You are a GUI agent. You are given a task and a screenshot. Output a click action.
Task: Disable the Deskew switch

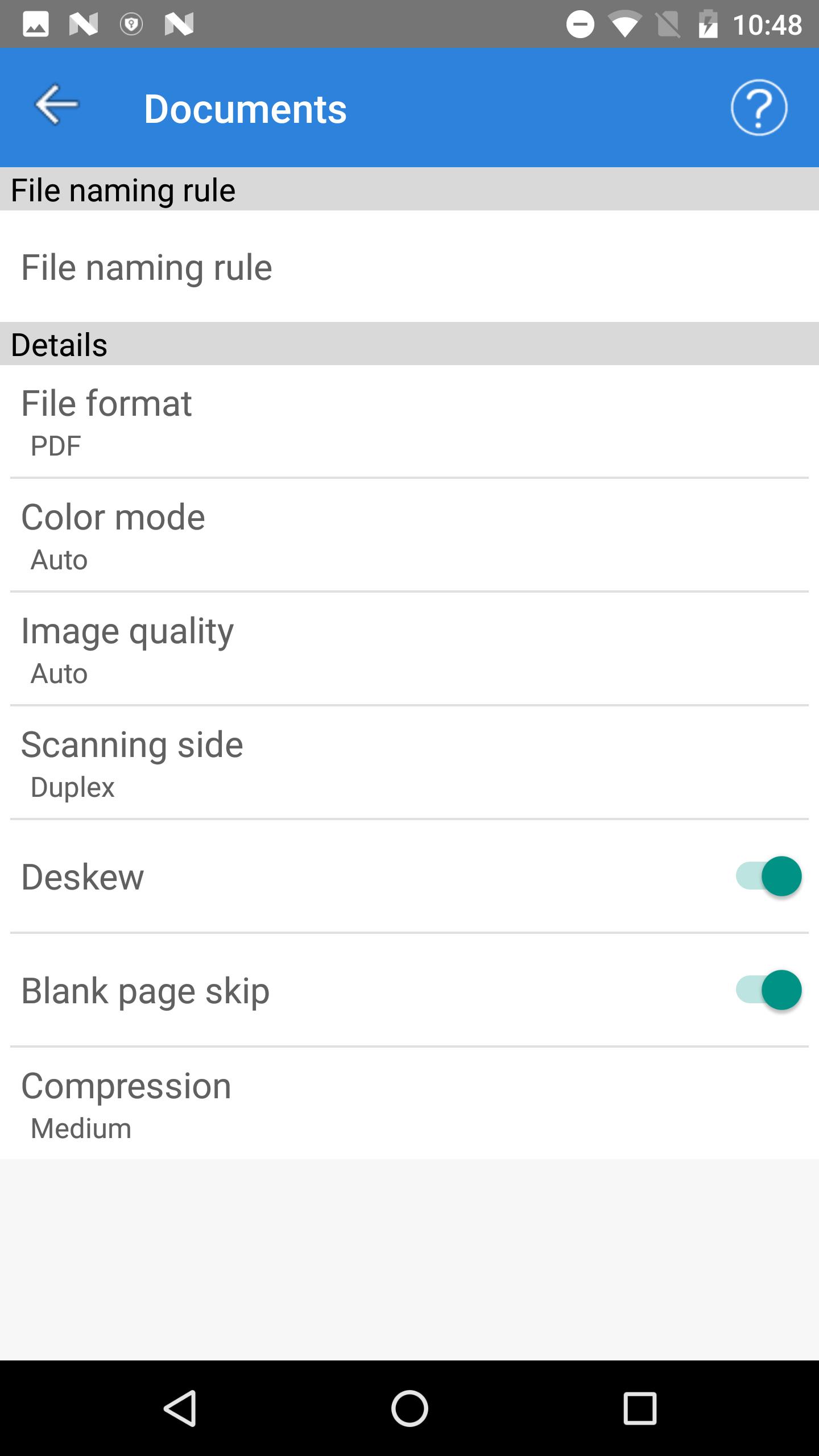tap(768, 876)
